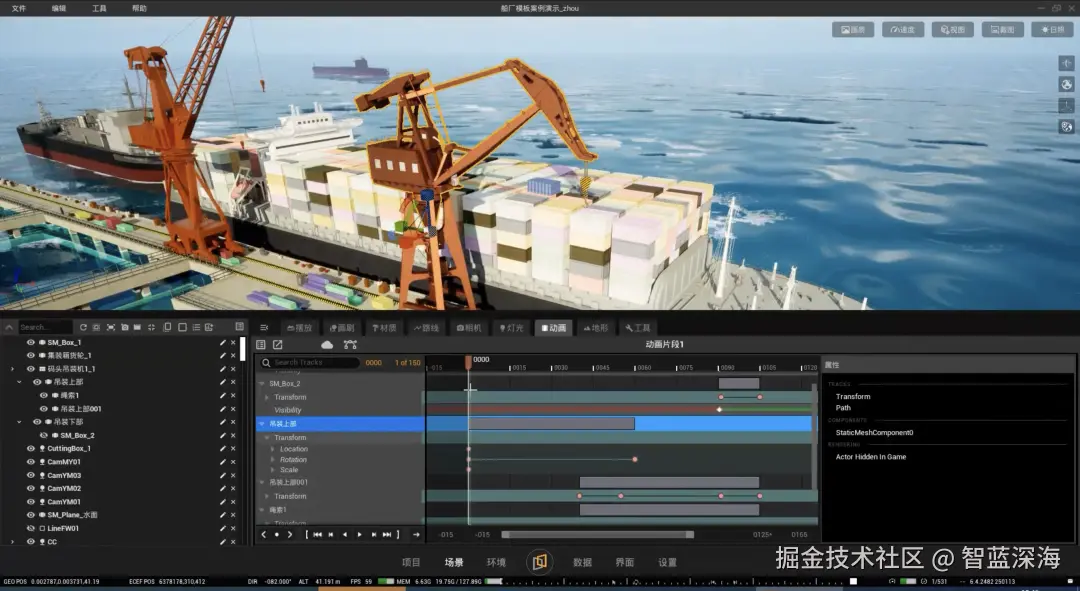The width and height of the screenshot is (1080, 591).
Task: Click timeline horizontal range scrollbar
Action: coord(598,535)
